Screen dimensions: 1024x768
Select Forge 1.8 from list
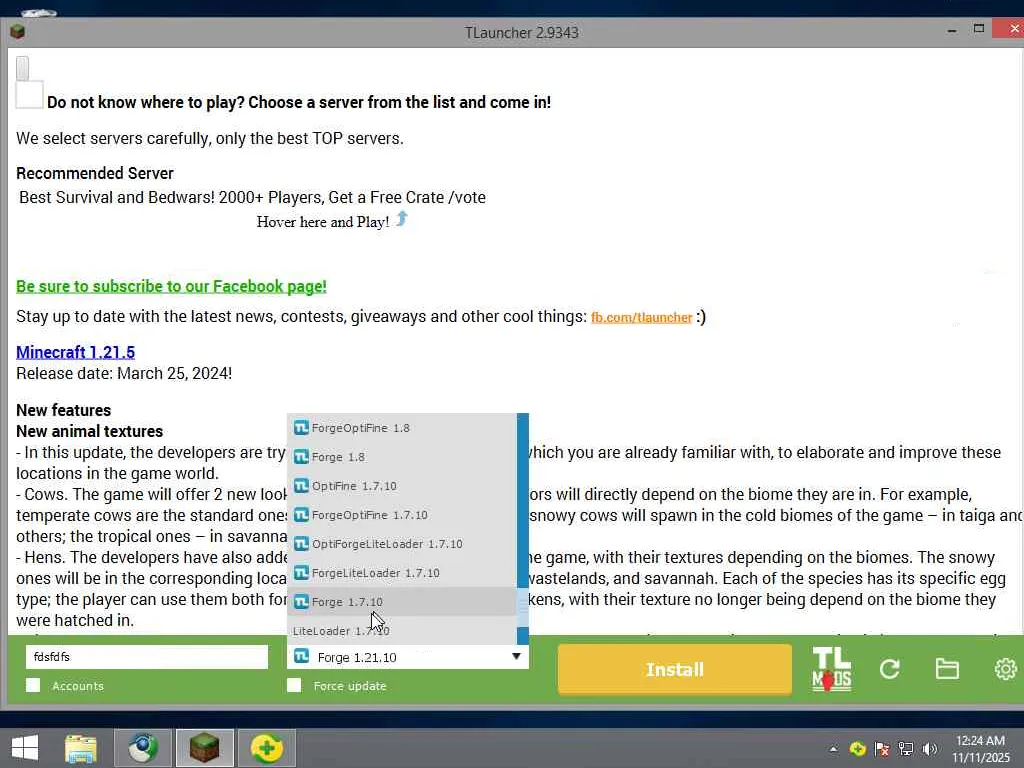click(x=402, y=456)
